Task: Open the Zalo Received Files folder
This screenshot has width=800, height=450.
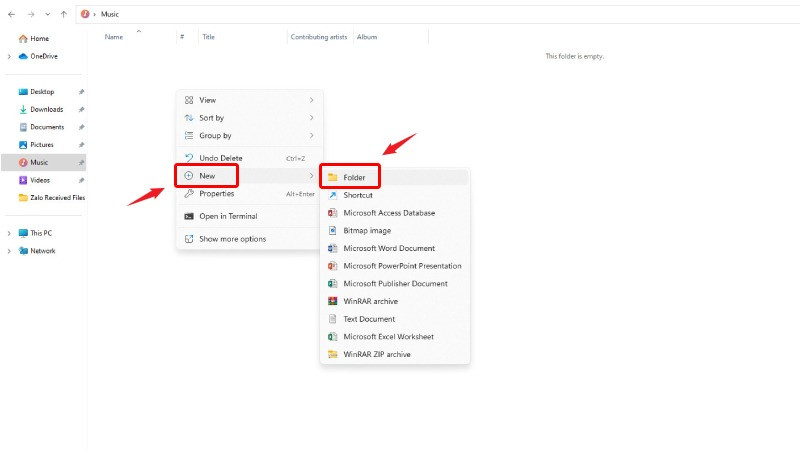Action: [57, 197]
